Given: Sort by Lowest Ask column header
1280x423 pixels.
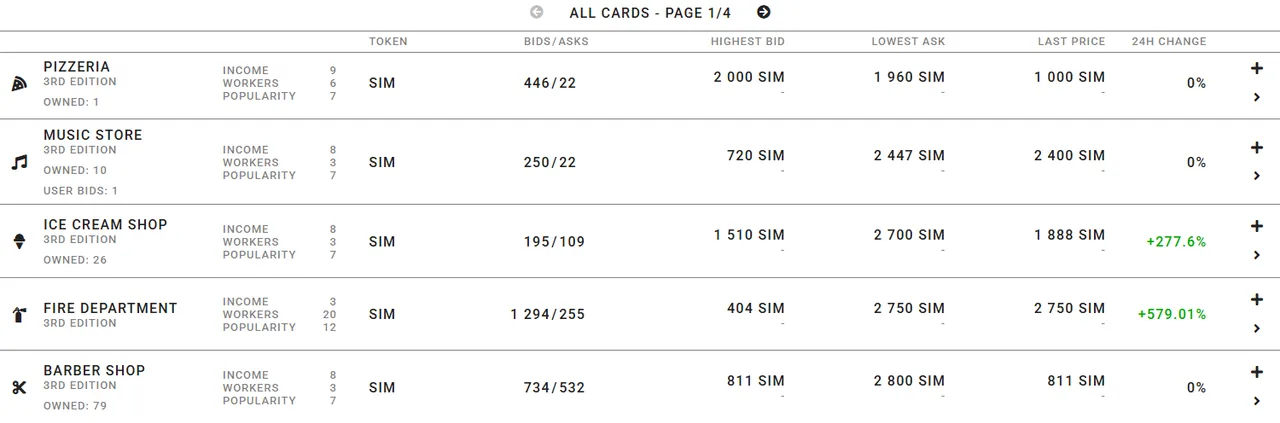Looking at the screenshot, I should [908, 42].
